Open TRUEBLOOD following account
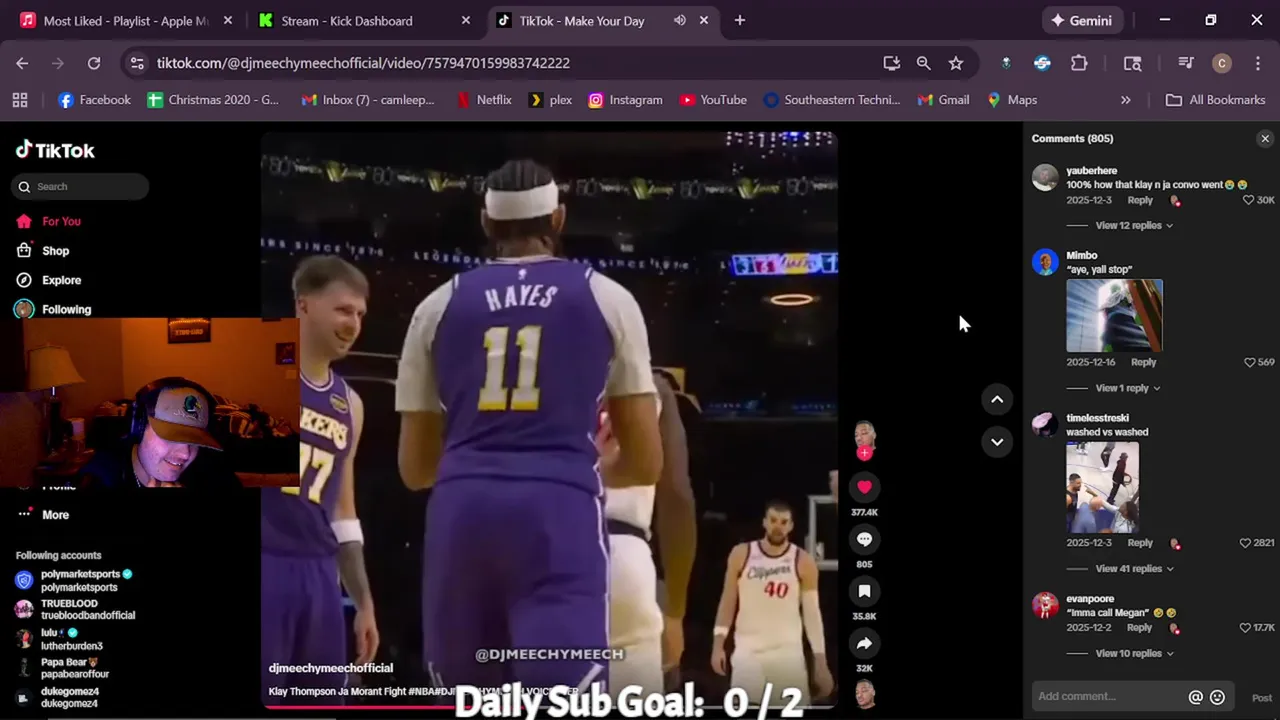The width and height of the screenshot is (1280, 720). [77, 610]
